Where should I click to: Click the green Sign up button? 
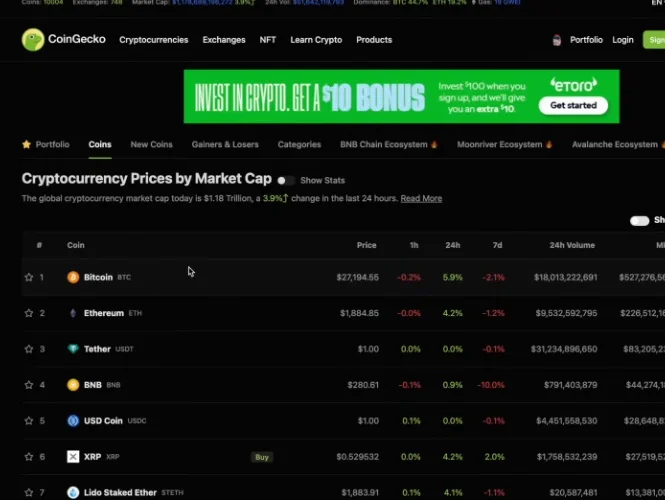pos(654,40)
